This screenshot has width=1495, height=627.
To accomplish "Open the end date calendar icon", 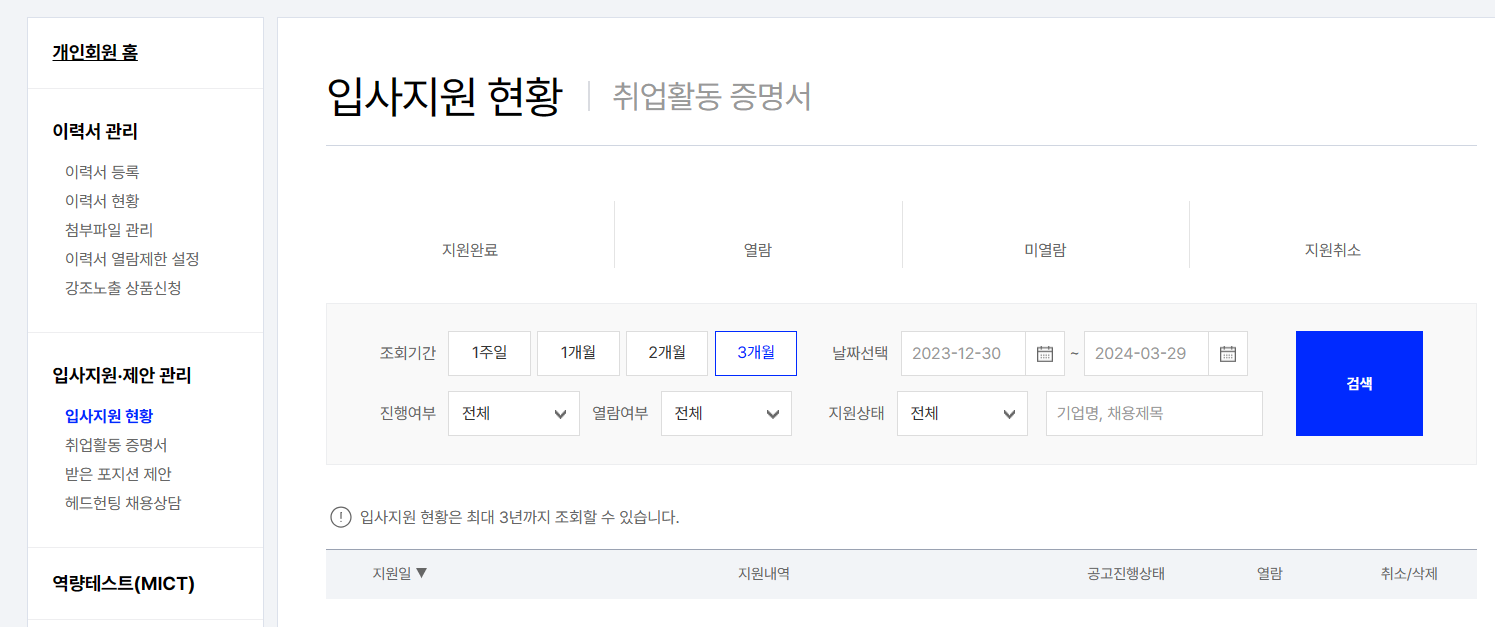I will point(1228,353).
